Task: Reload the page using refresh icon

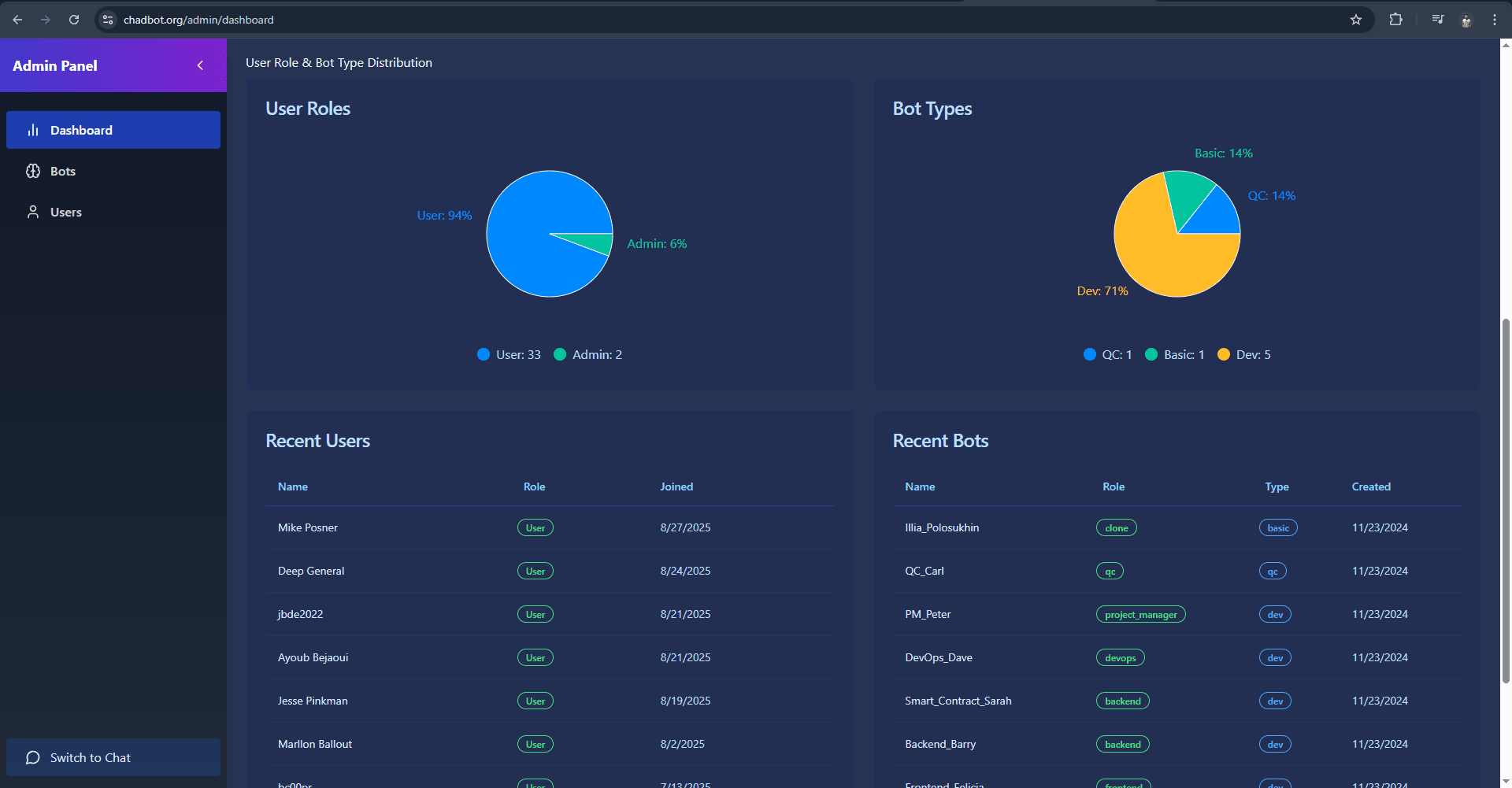Action: point(74,20)
